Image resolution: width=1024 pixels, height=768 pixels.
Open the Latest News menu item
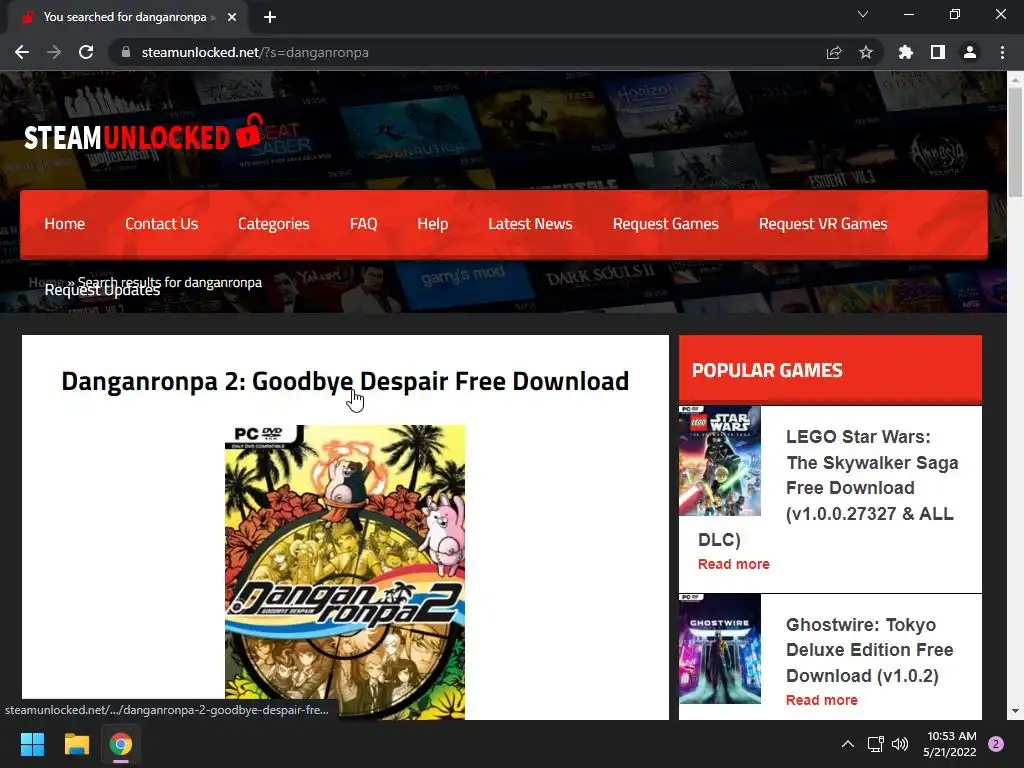[530, 224]
